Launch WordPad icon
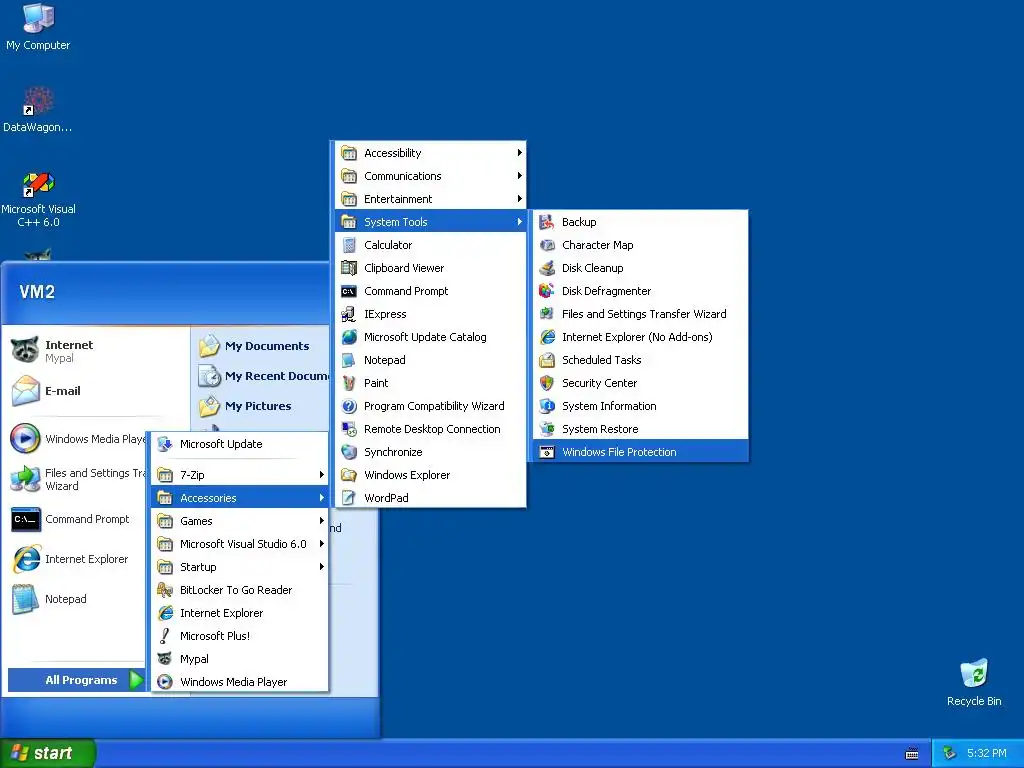The height and width of the screenshot is (768, 1024). (x=349, y=498)
